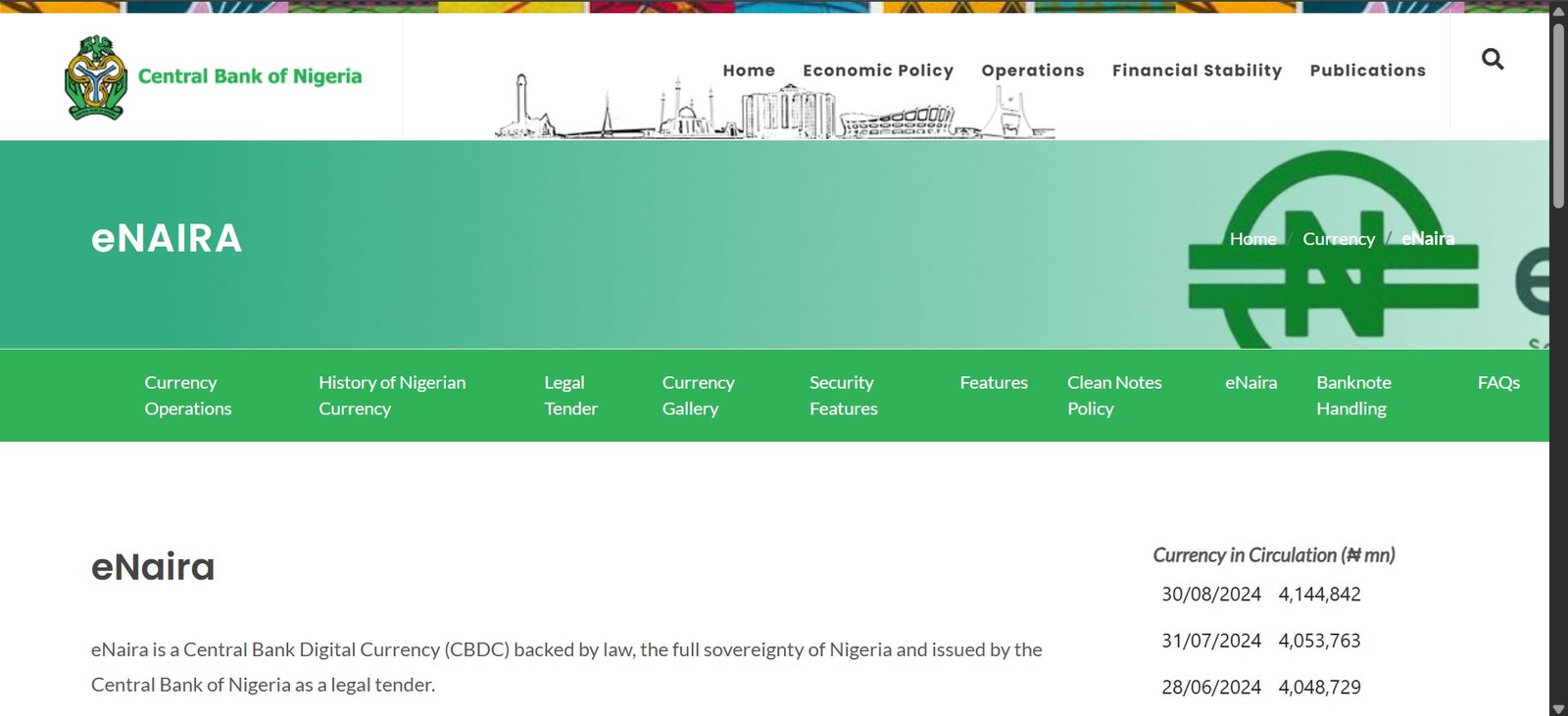Open the Financial Stability menu
Image resolution: width=1568 pixels, height=716 pixels.
tap(1197, 71)
